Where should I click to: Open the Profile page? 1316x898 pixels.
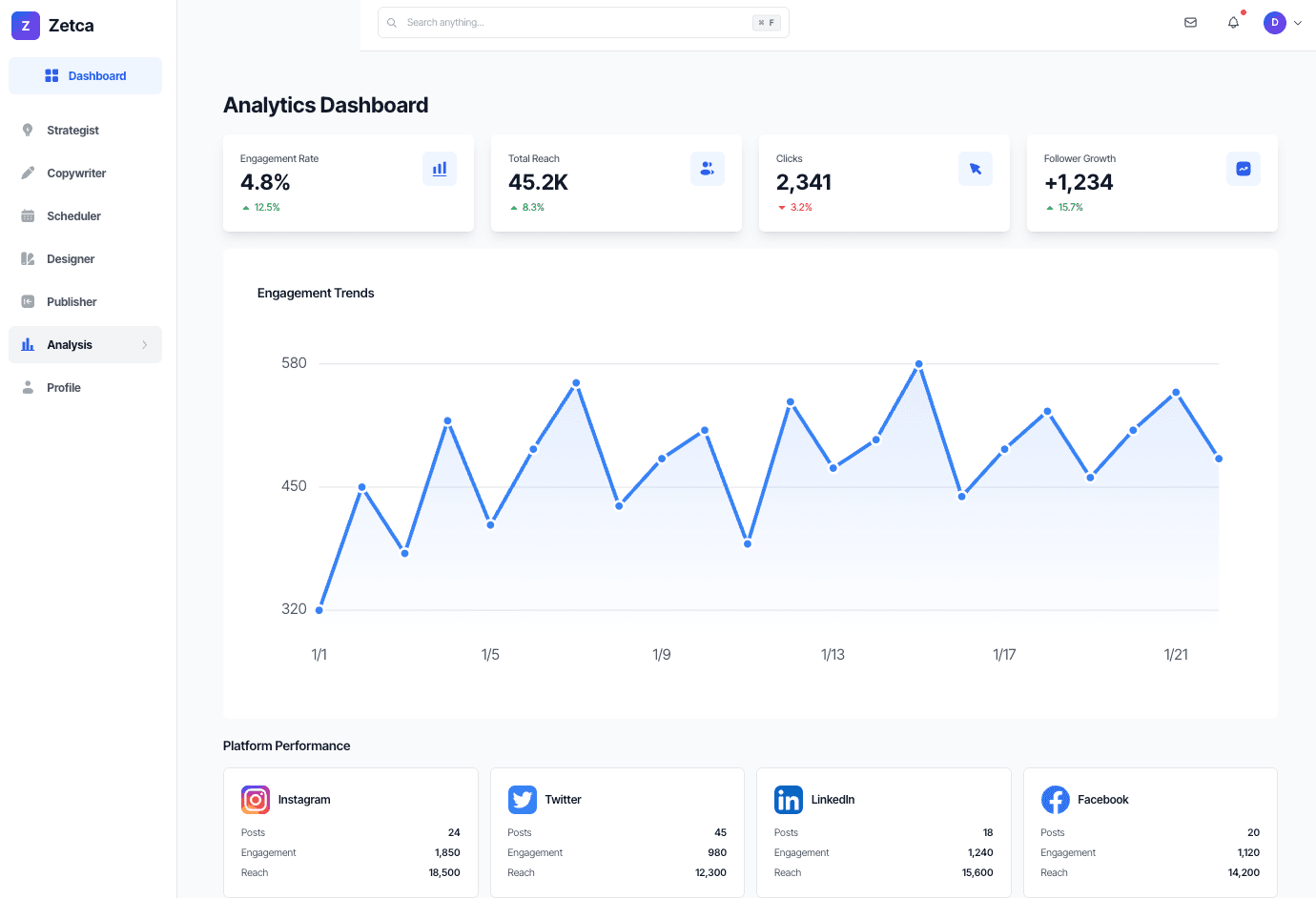(x=86, y=388)
